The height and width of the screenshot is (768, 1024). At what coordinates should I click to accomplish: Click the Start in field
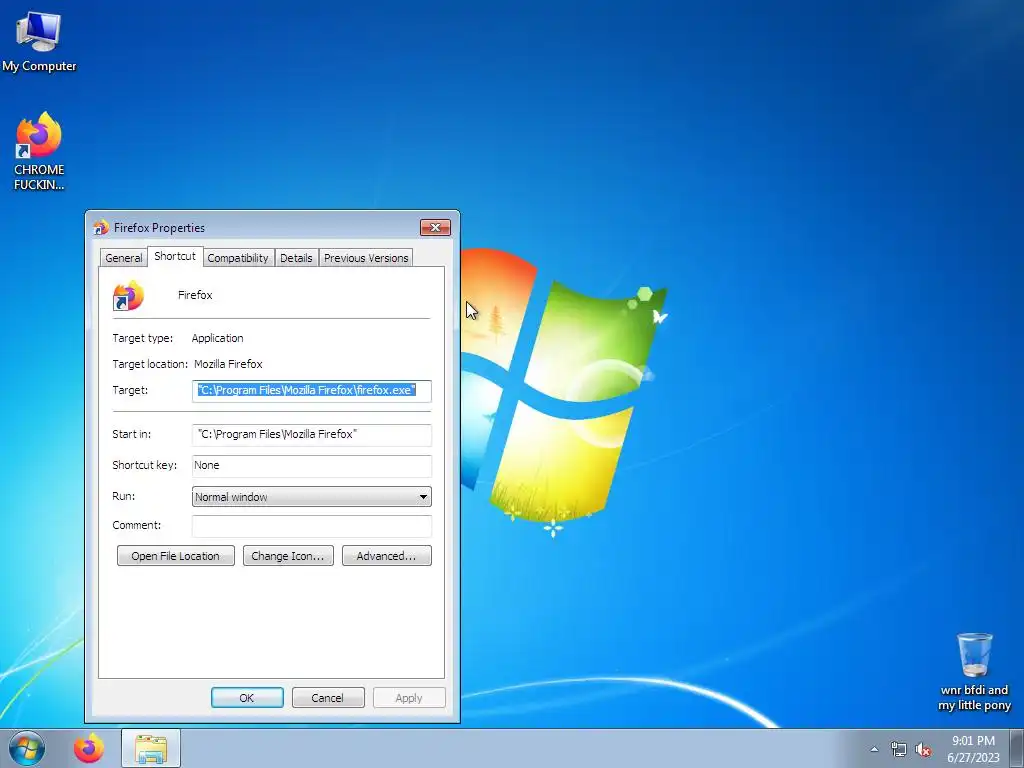(312, 435)
